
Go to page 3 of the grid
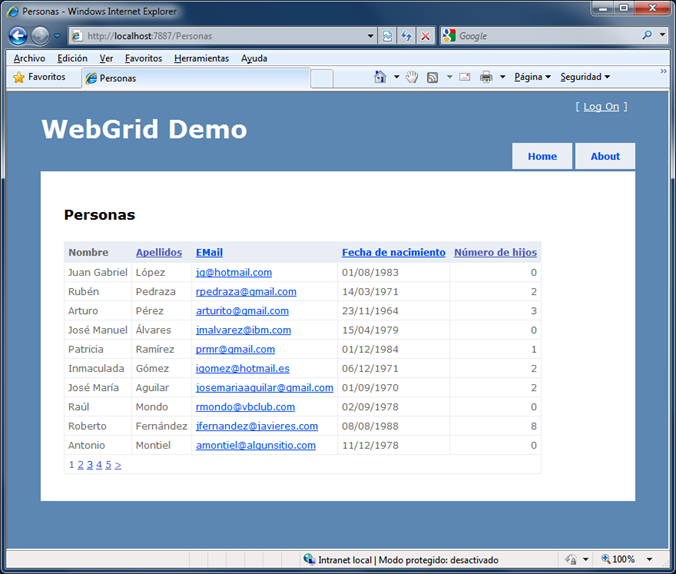coord(89,465)
